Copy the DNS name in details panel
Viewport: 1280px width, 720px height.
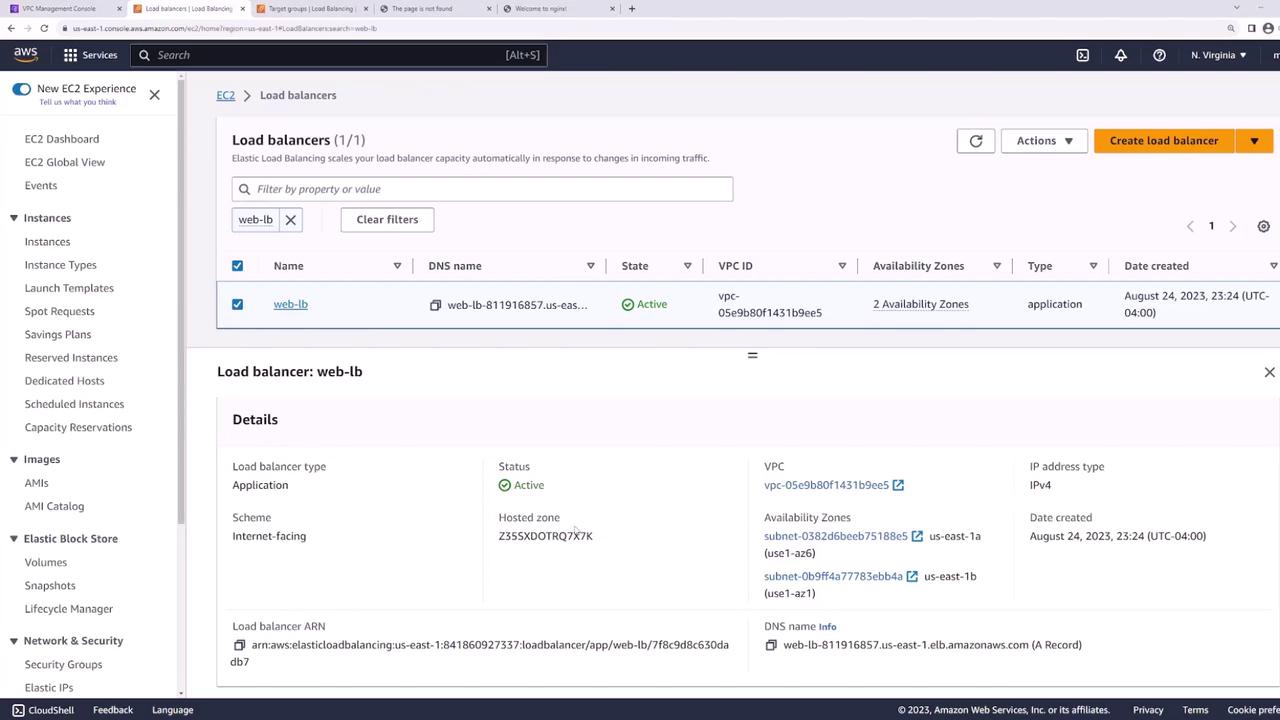771,646
